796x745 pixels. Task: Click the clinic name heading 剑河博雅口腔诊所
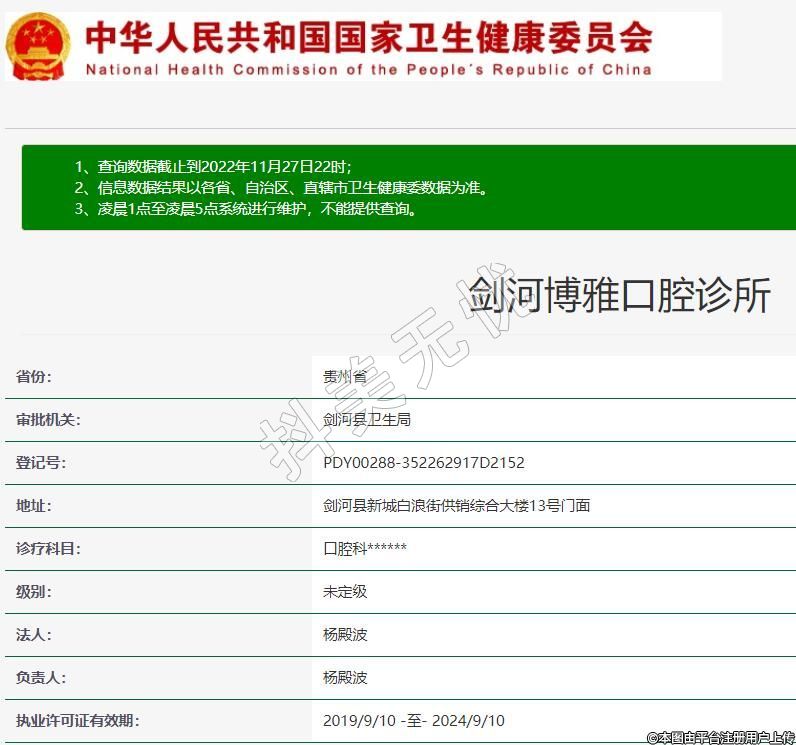[620, 296]
